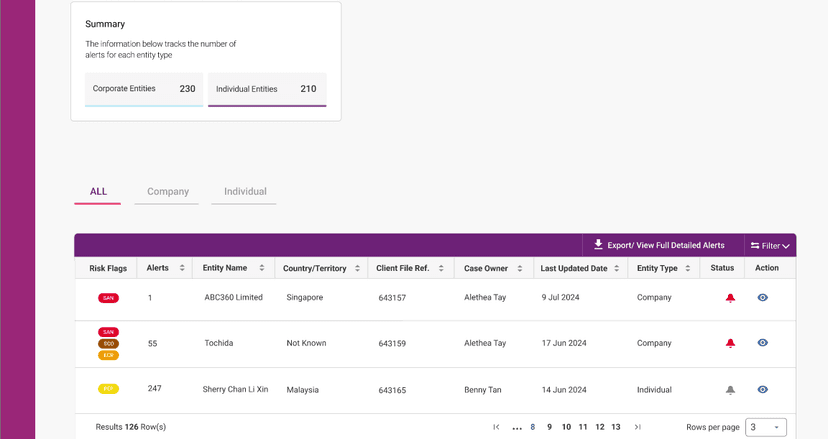Click SAN risk flag badge in Tochida row
Screen dimensions: 828x439
(108, 332)
